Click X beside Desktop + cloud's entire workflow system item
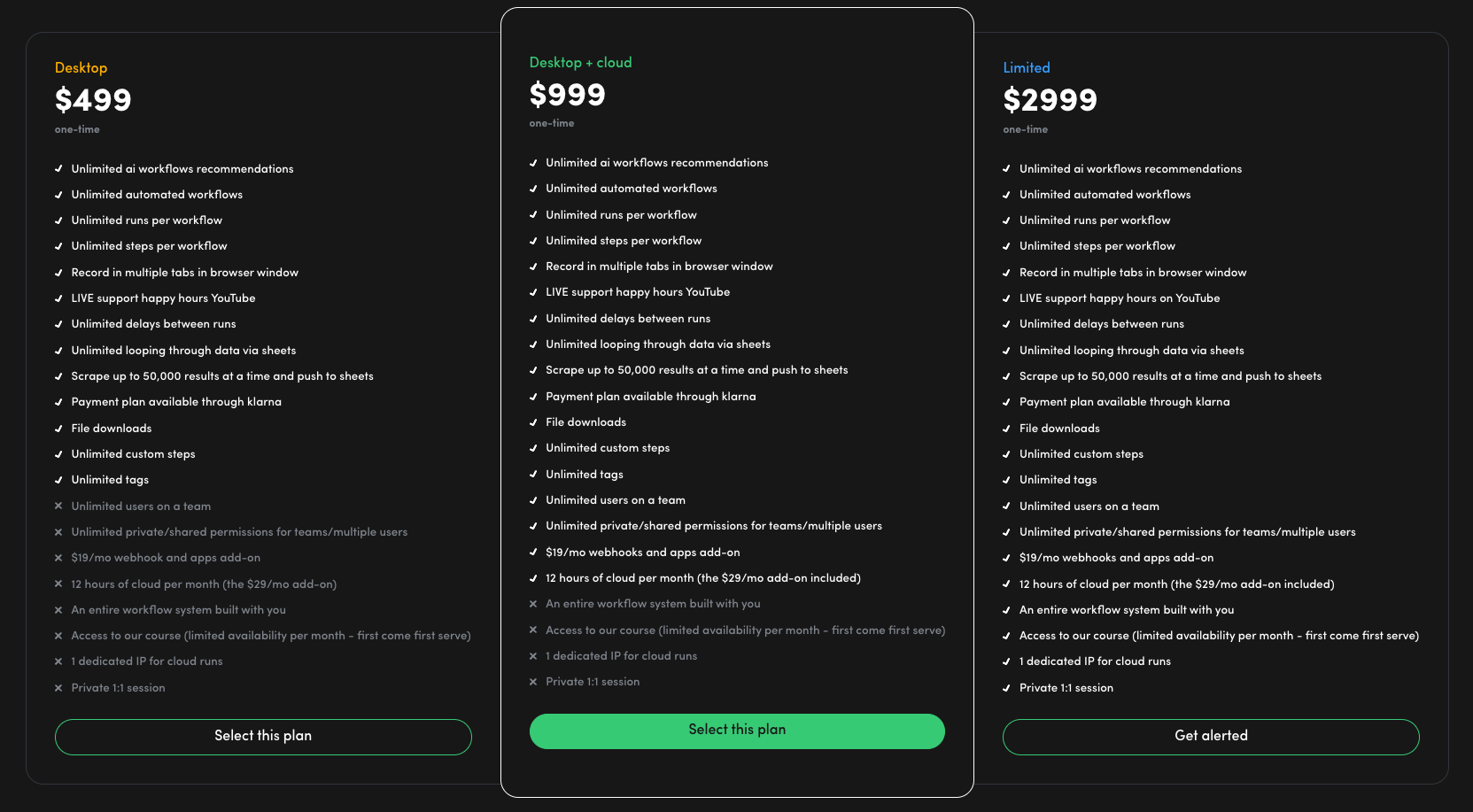This screenshot has height=812, width=1473. click(533, 604)
